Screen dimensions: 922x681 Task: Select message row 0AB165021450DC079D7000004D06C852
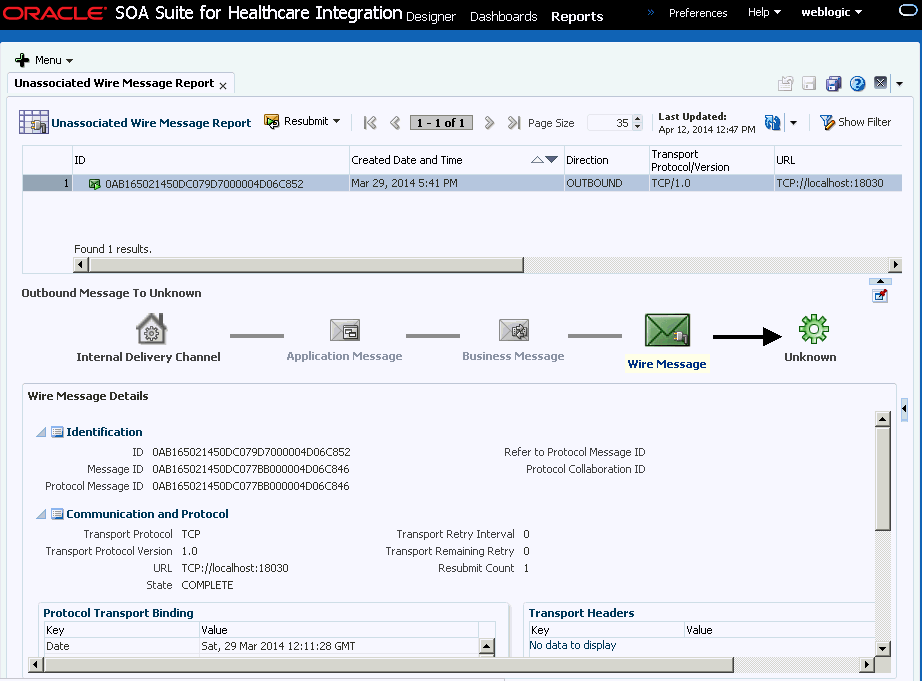tap(462, 183)
